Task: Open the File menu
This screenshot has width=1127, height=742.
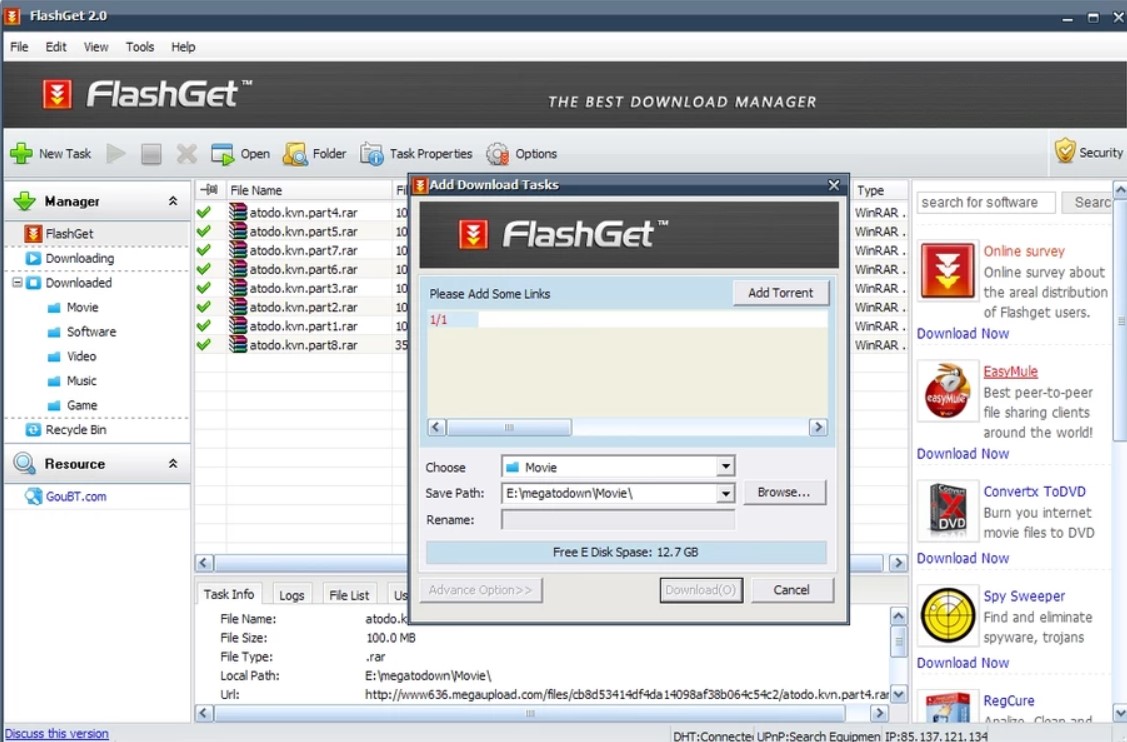Action: click(19, 47)
